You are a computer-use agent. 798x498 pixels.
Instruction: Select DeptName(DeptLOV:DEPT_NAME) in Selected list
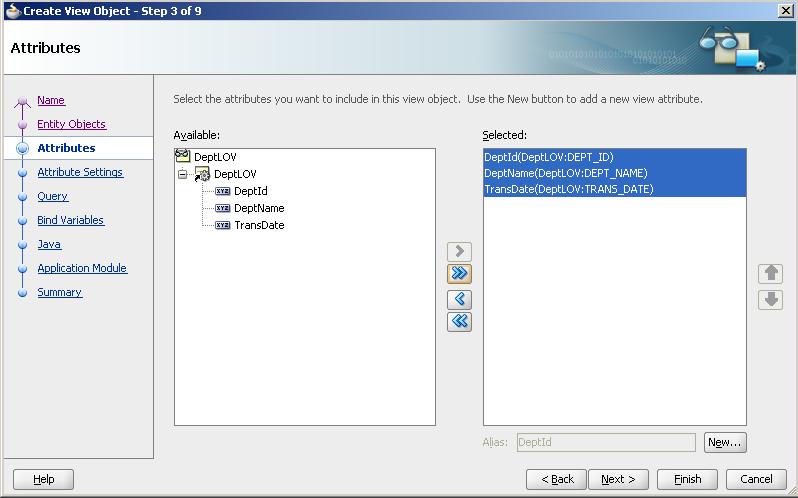(x=614, y=173)
